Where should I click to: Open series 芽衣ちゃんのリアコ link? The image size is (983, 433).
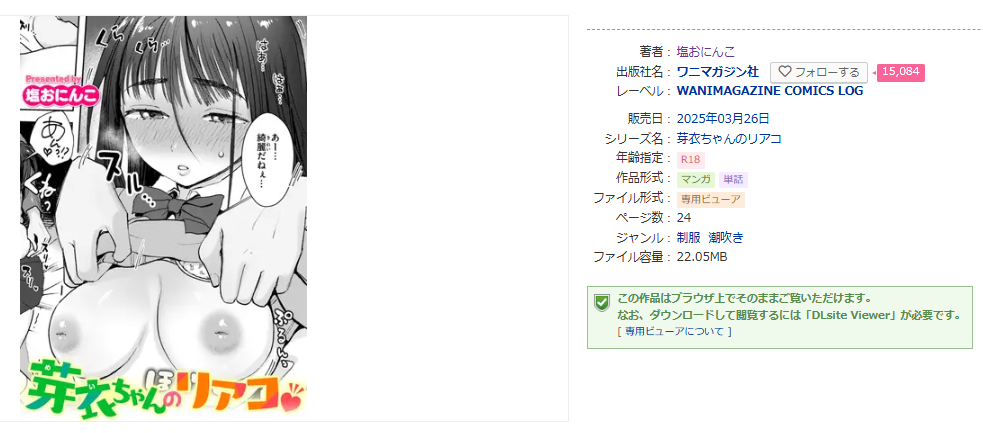729,138
